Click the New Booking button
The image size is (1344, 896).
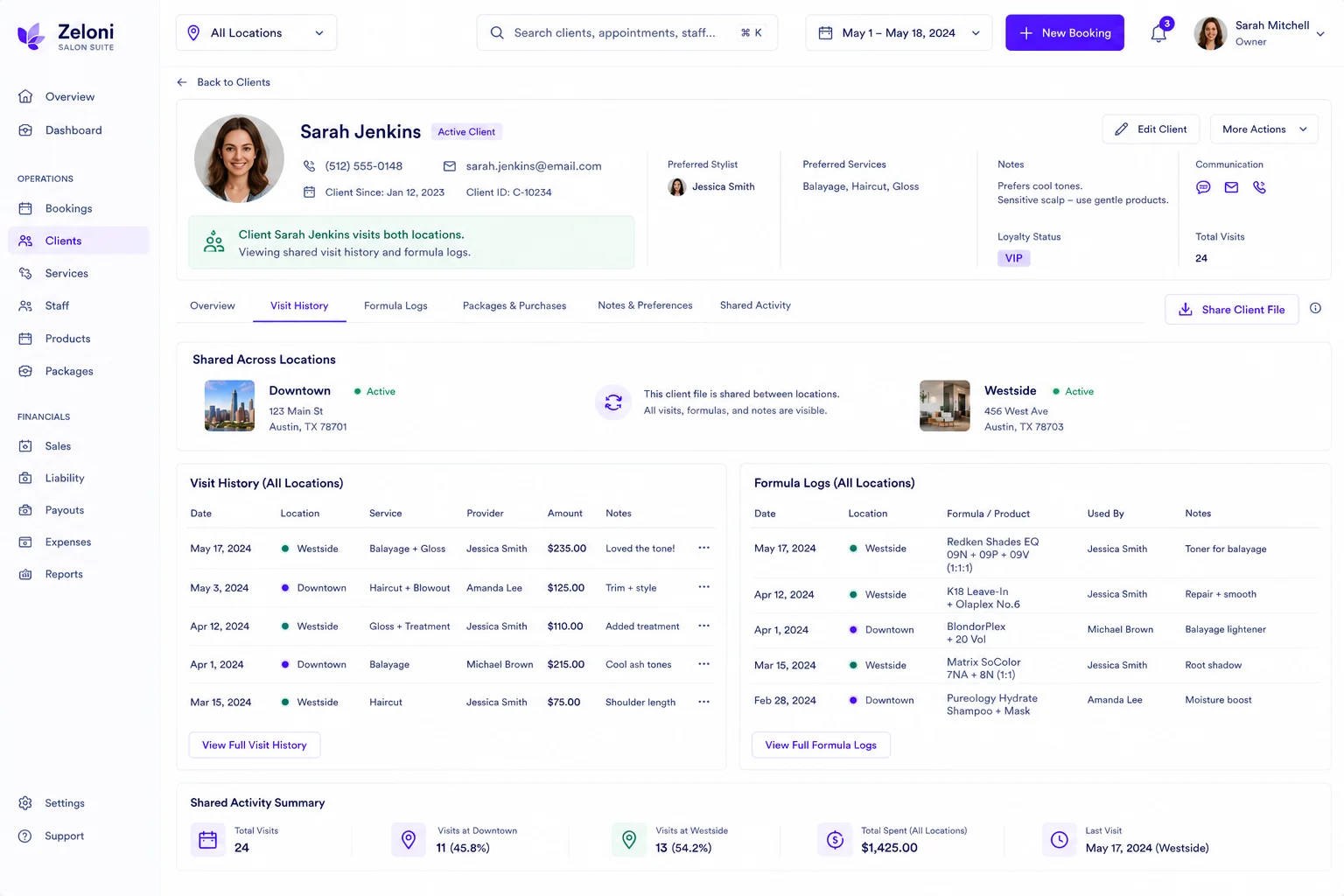1064,33
